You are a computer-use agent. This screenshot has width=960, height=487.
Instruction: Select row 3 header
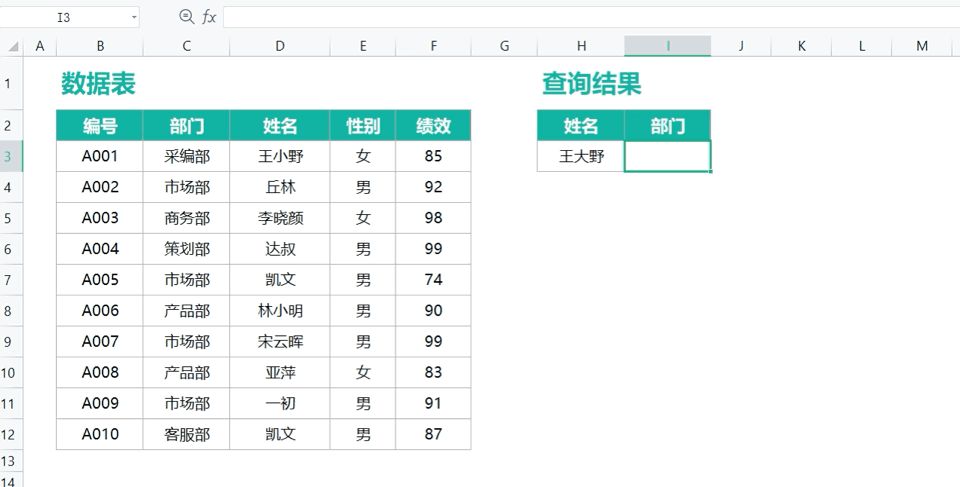tap(11, 156)
